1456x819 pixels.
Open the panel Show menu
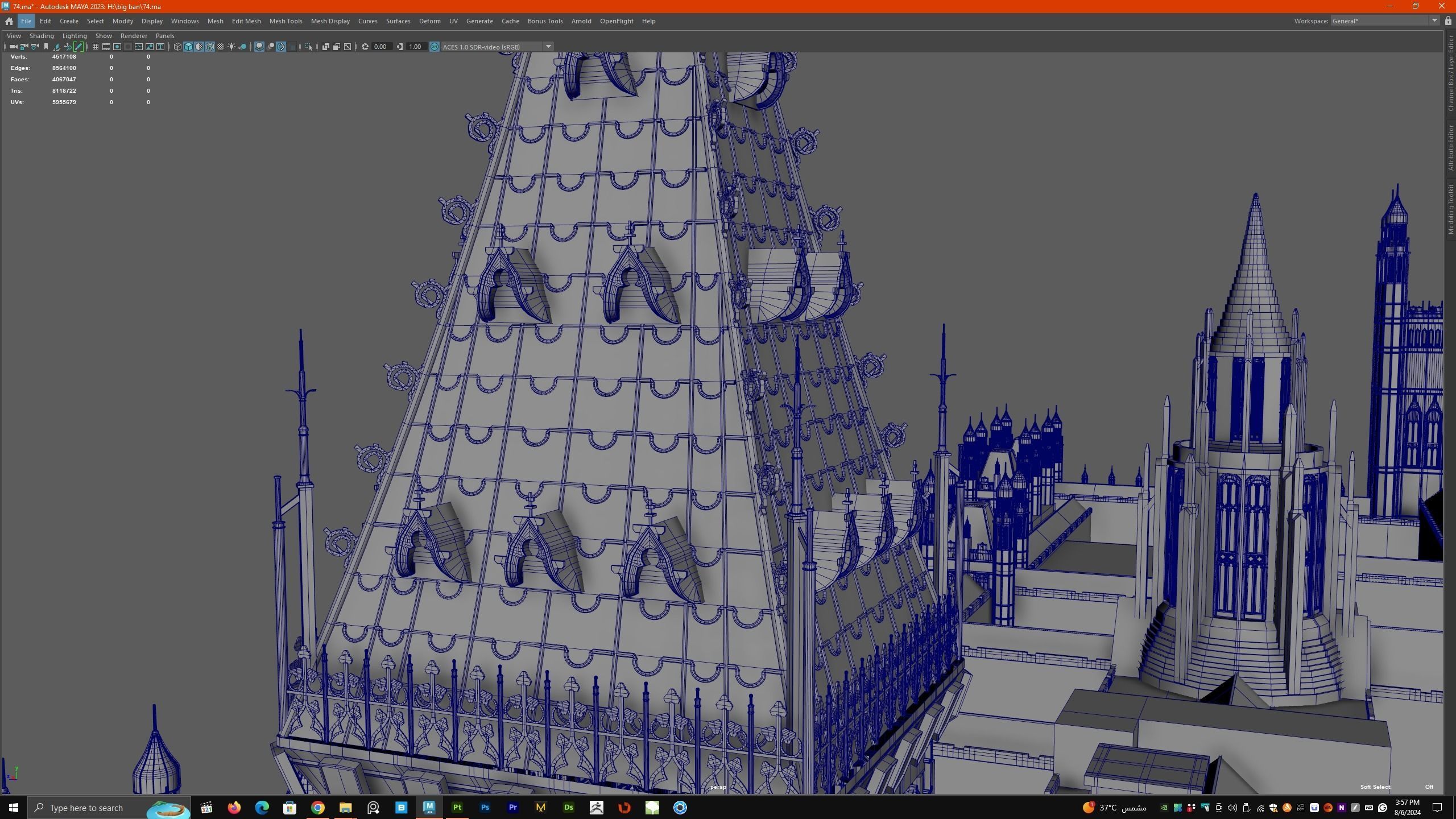pyautogui.click(x=104, y=36)
